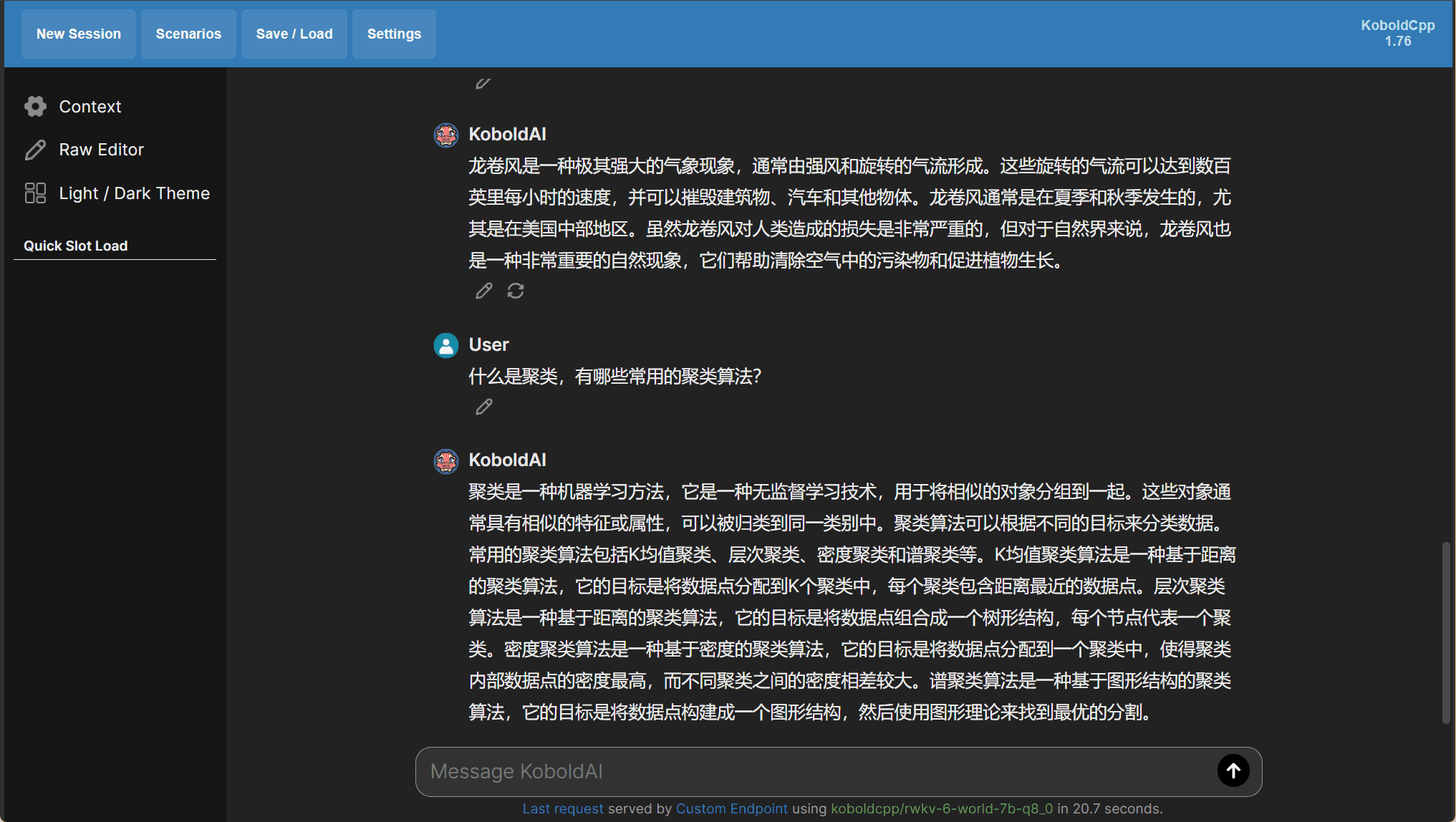The height and width of the screenshot is (822, 1456).
Task: Regenerate the tornado response via refresh icon
Action: [516, 291]
